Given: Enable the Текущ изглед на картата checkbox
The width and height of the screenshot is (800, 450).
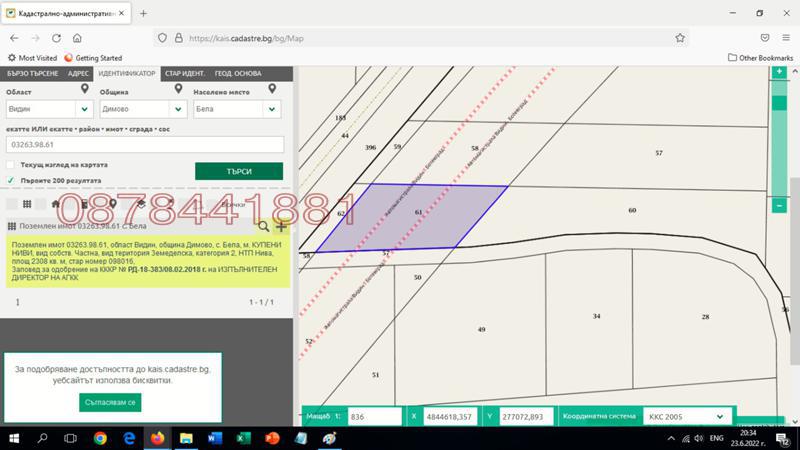Looking at the screenshot, I should (x=10, y=165).
